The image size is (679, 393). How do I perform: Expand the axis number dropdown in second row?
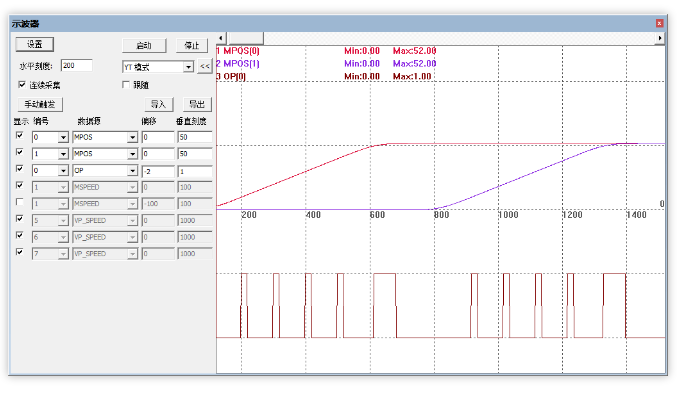63,154
